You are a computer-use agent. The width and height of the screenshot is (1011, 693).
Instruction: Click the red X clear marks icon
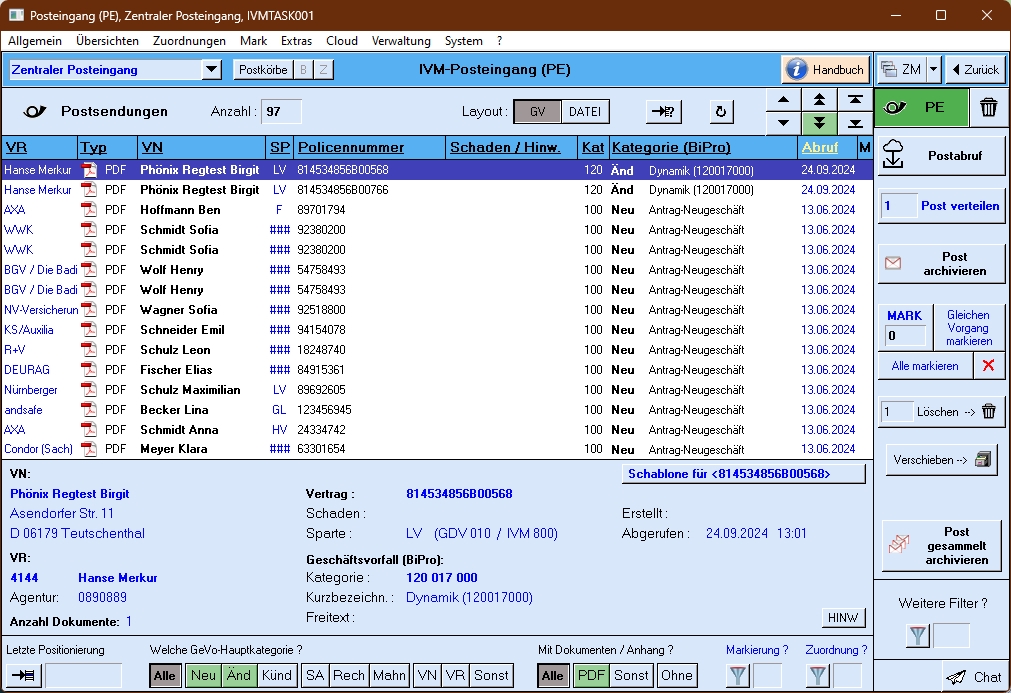[988, 366]
